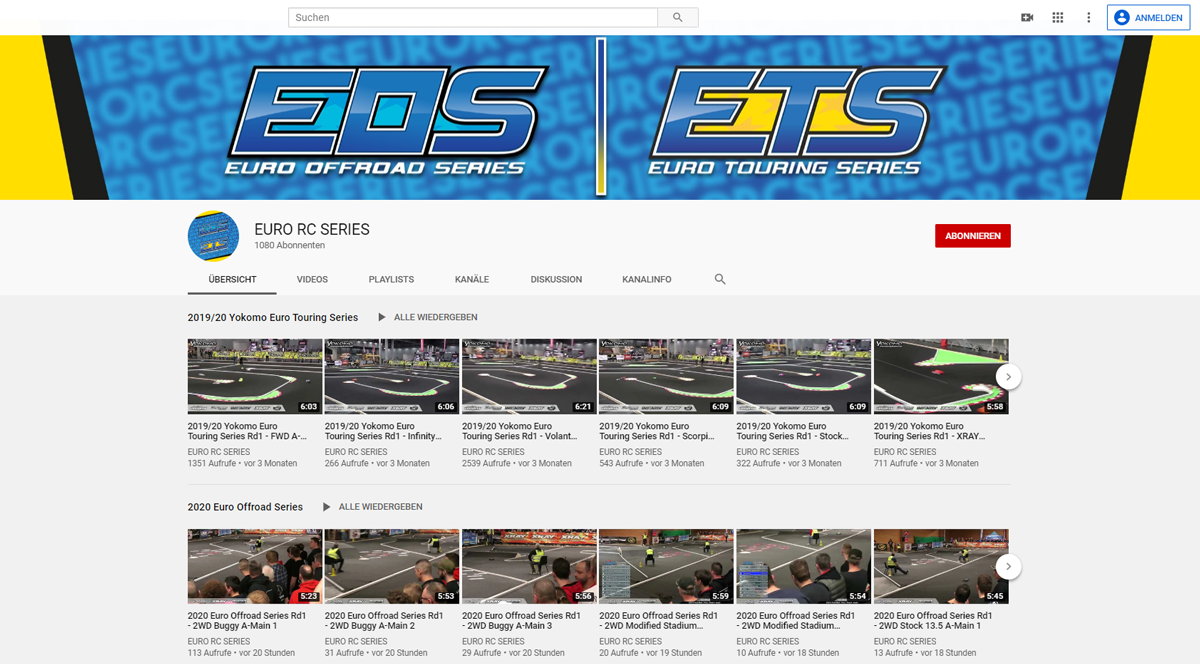Image resolution: width=1200 pixels, height=664 pixels.
Task: Open 2WD Buggy A-Main 1 thumbnail
Action: [x=255, y=566]
